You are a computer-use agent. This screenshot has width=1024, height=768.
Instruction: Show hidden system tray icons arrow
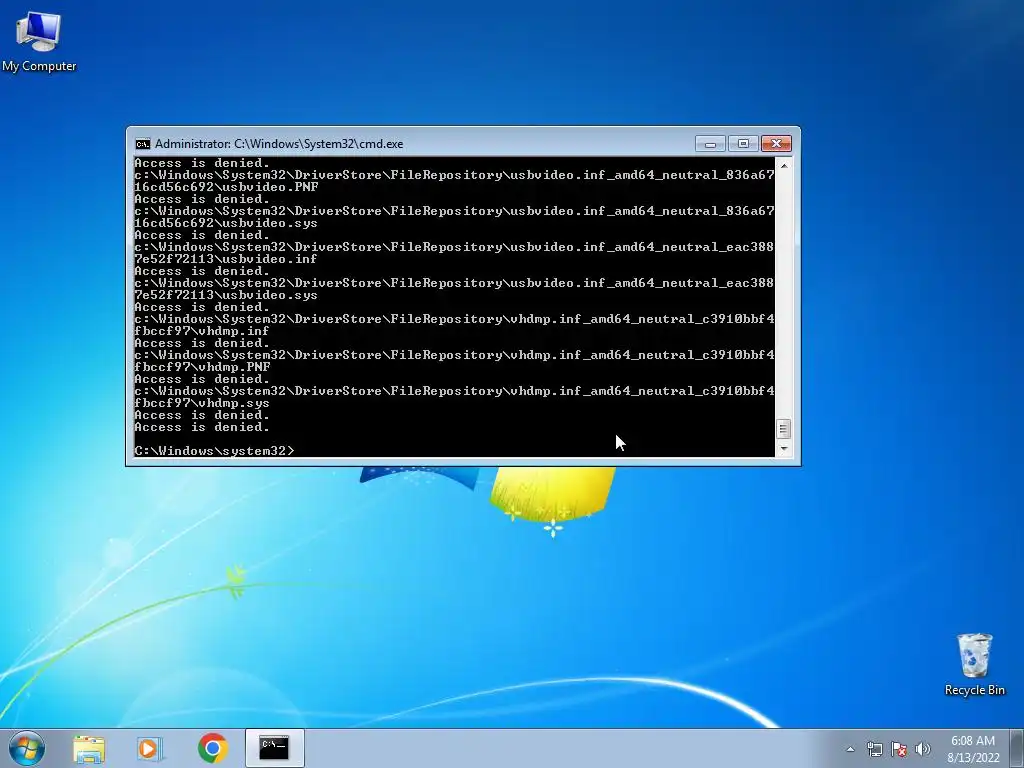[850, 749]
